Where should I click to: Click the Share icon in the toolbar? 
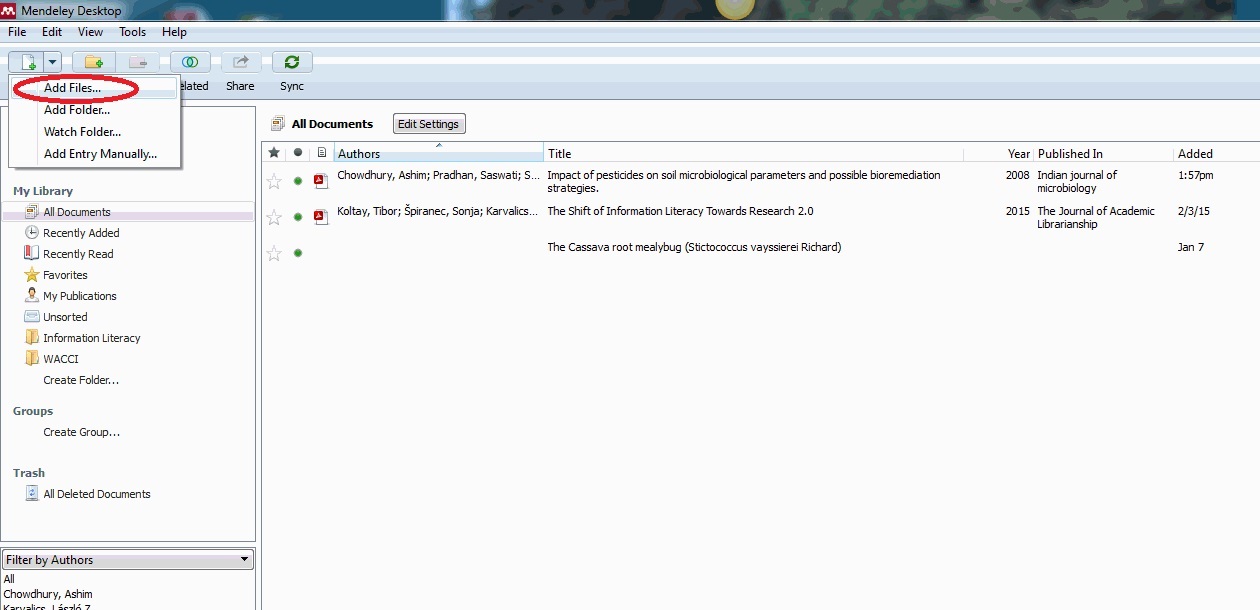(240, 61)
